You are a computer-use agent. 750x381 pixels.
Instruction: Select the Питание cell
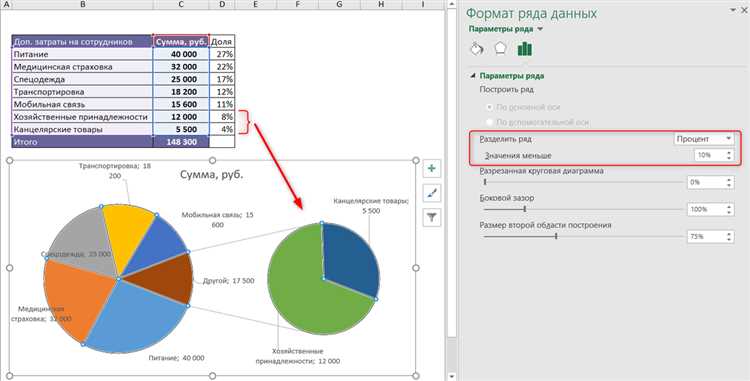pos(82,54)
